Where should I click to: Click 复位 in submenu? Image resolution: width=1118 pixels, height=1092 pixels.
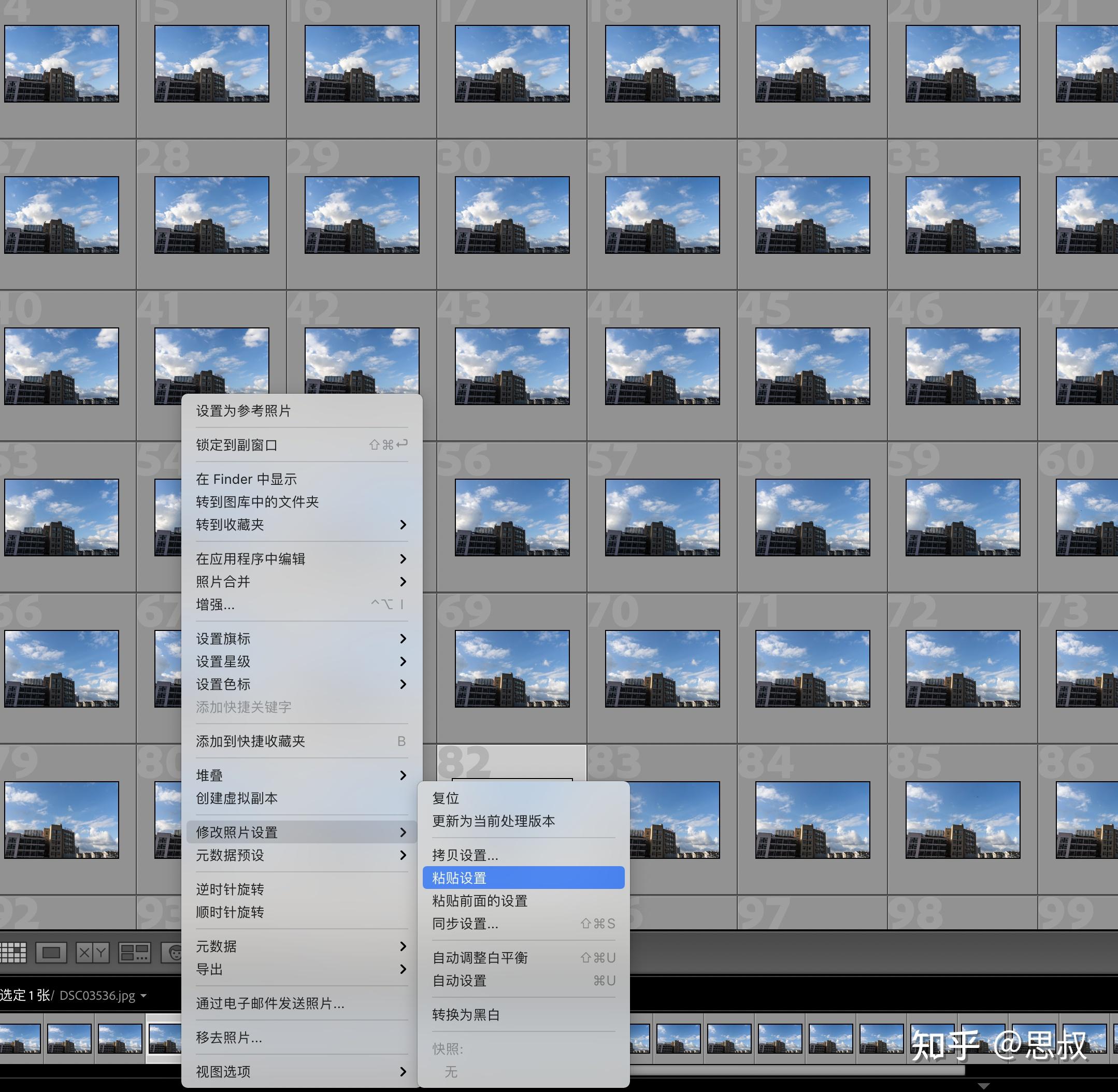[524, 798]
